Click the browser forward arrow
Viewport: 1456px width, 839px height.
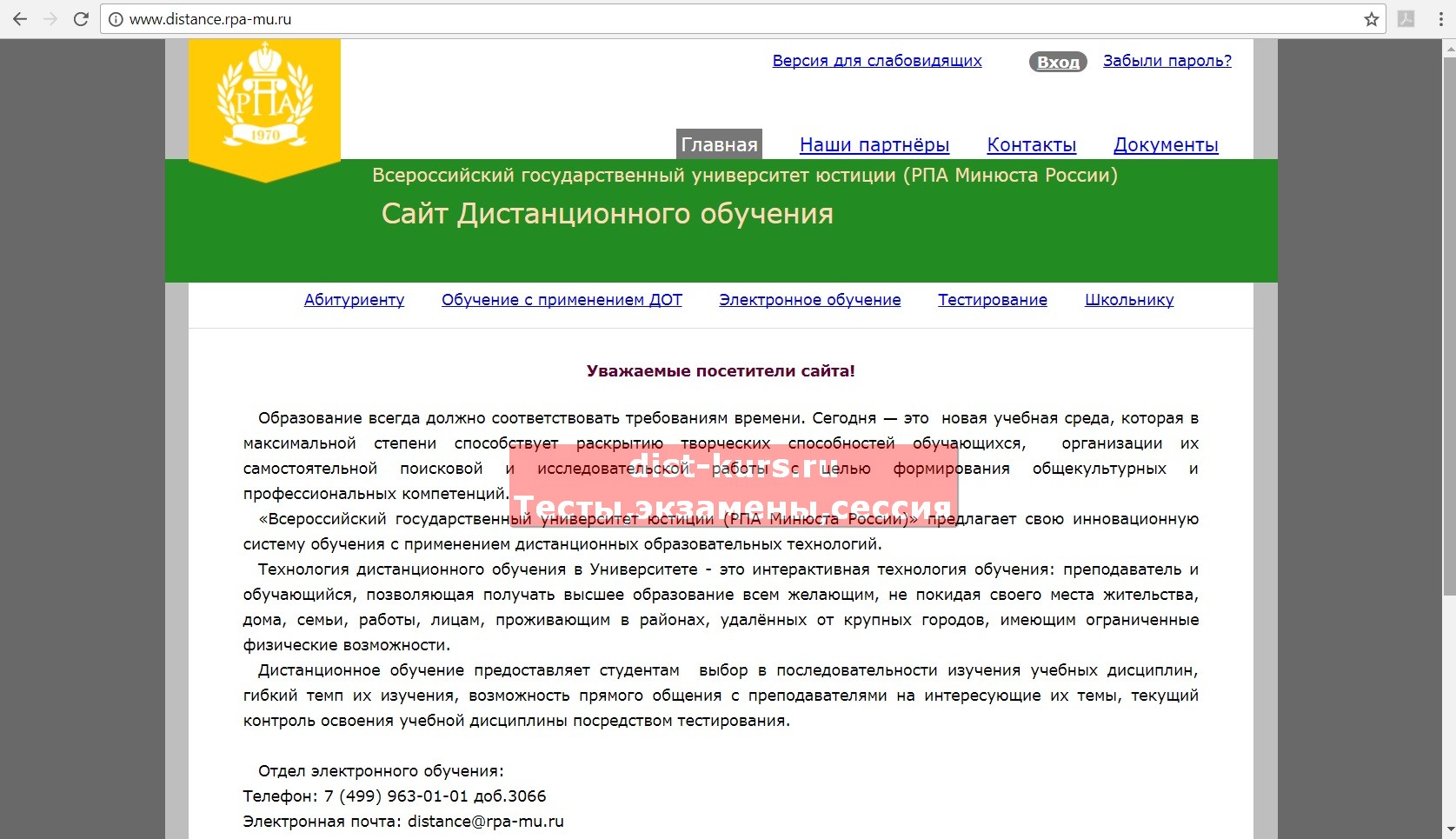50,19
